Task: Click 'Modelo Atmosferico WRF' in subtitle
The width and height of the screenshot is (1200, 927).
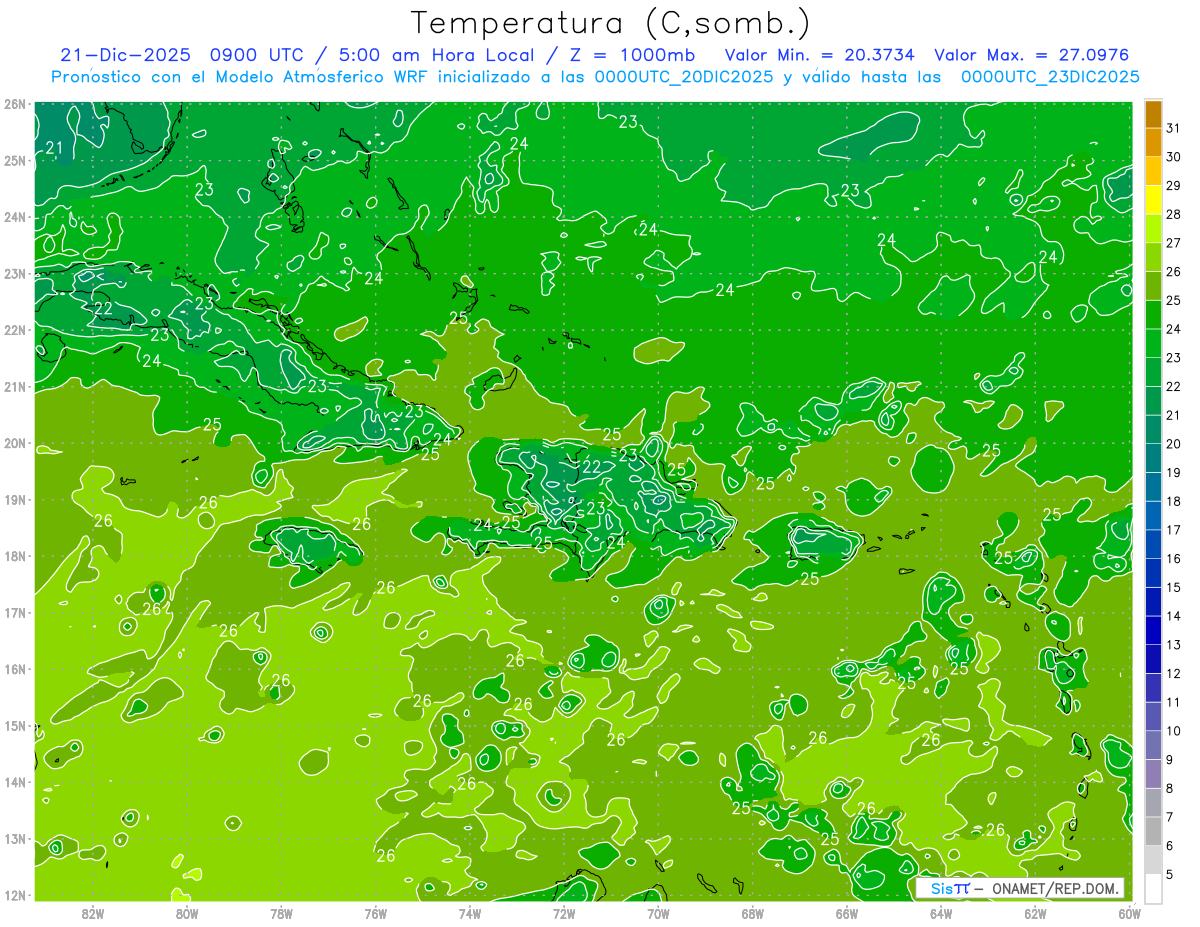Action: tap(322, 76)
